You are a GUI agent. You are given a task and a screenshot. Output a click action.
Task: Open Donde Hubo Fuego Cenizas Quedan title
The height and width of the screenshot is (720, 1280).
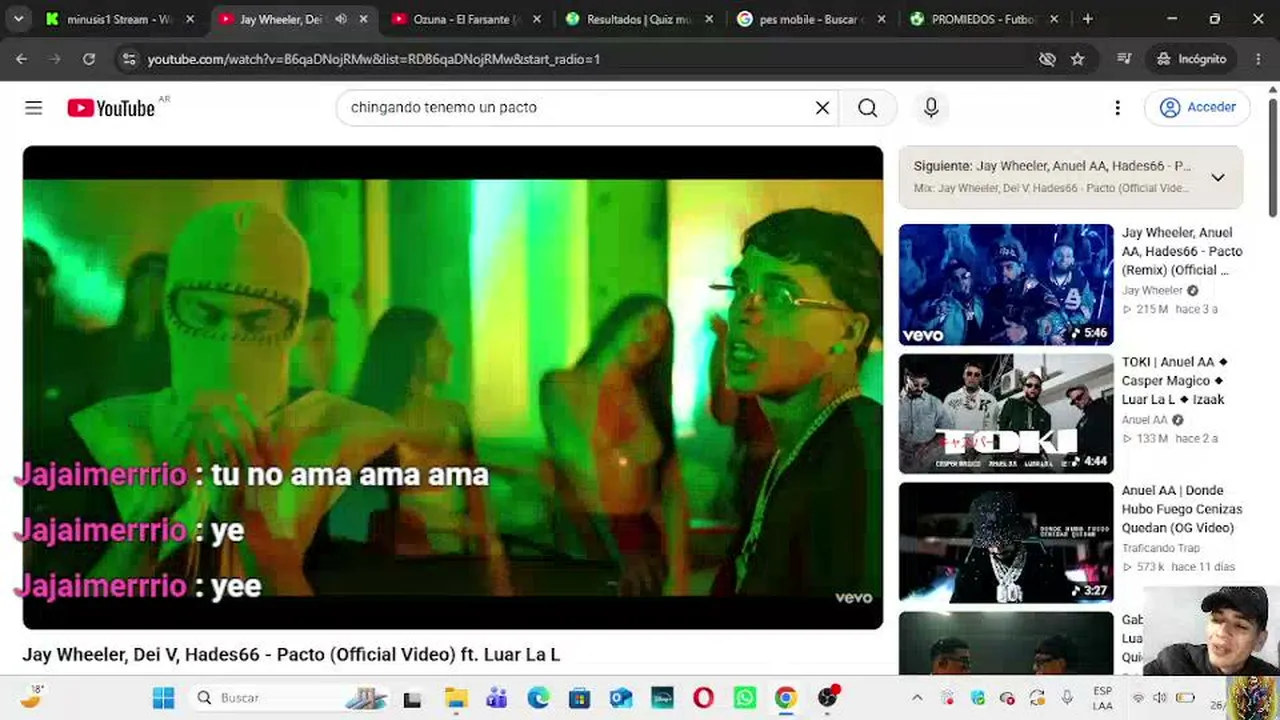coord(1182,509)
